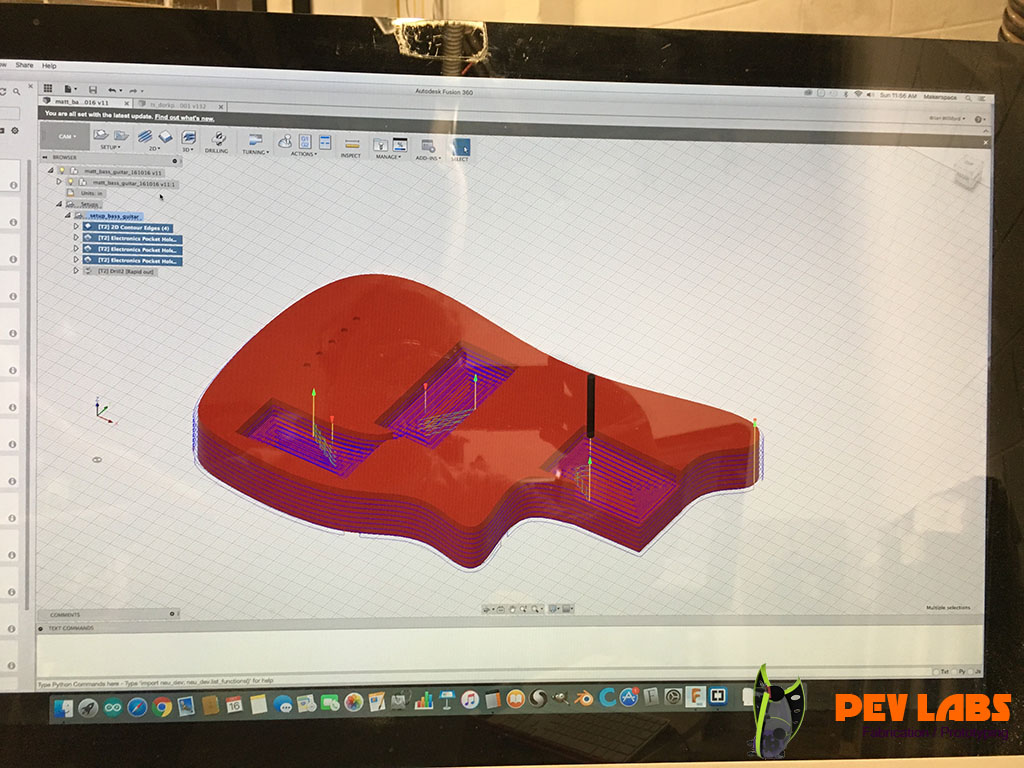
Task: Switch to the matt_ba...016 v11 document tab
Action: 84,102
